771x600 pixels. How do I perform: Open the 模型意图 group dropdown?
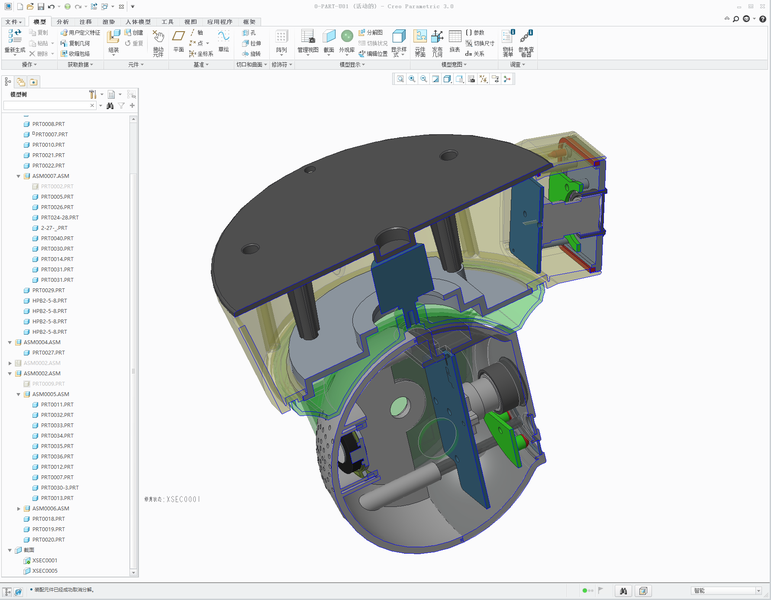(454, 64)
